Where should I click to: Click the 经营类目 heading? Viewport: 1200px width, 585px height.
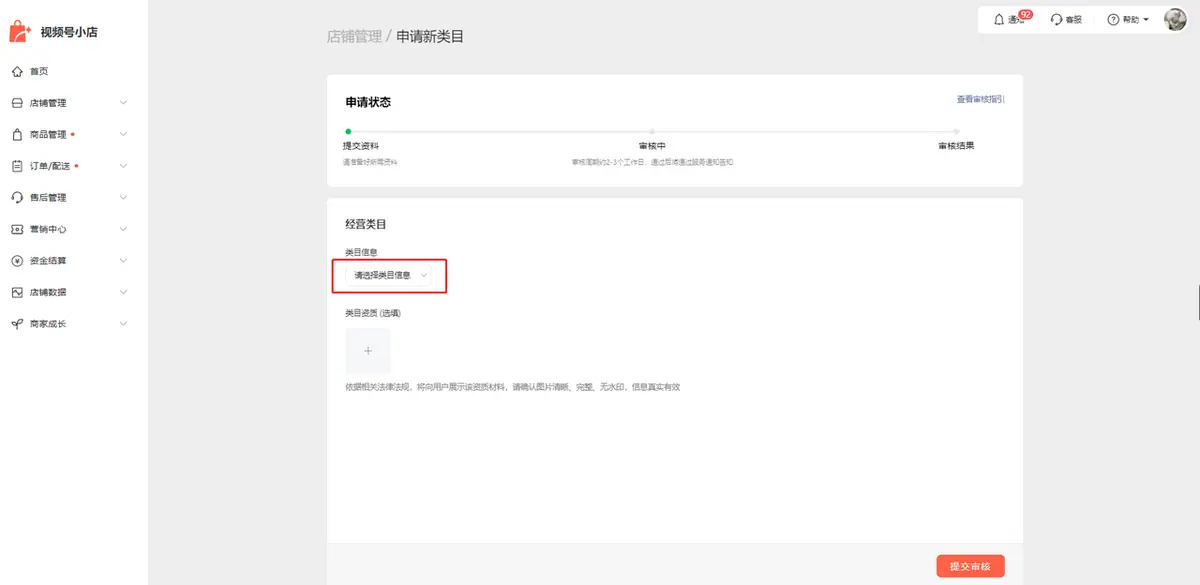(365, 225)
